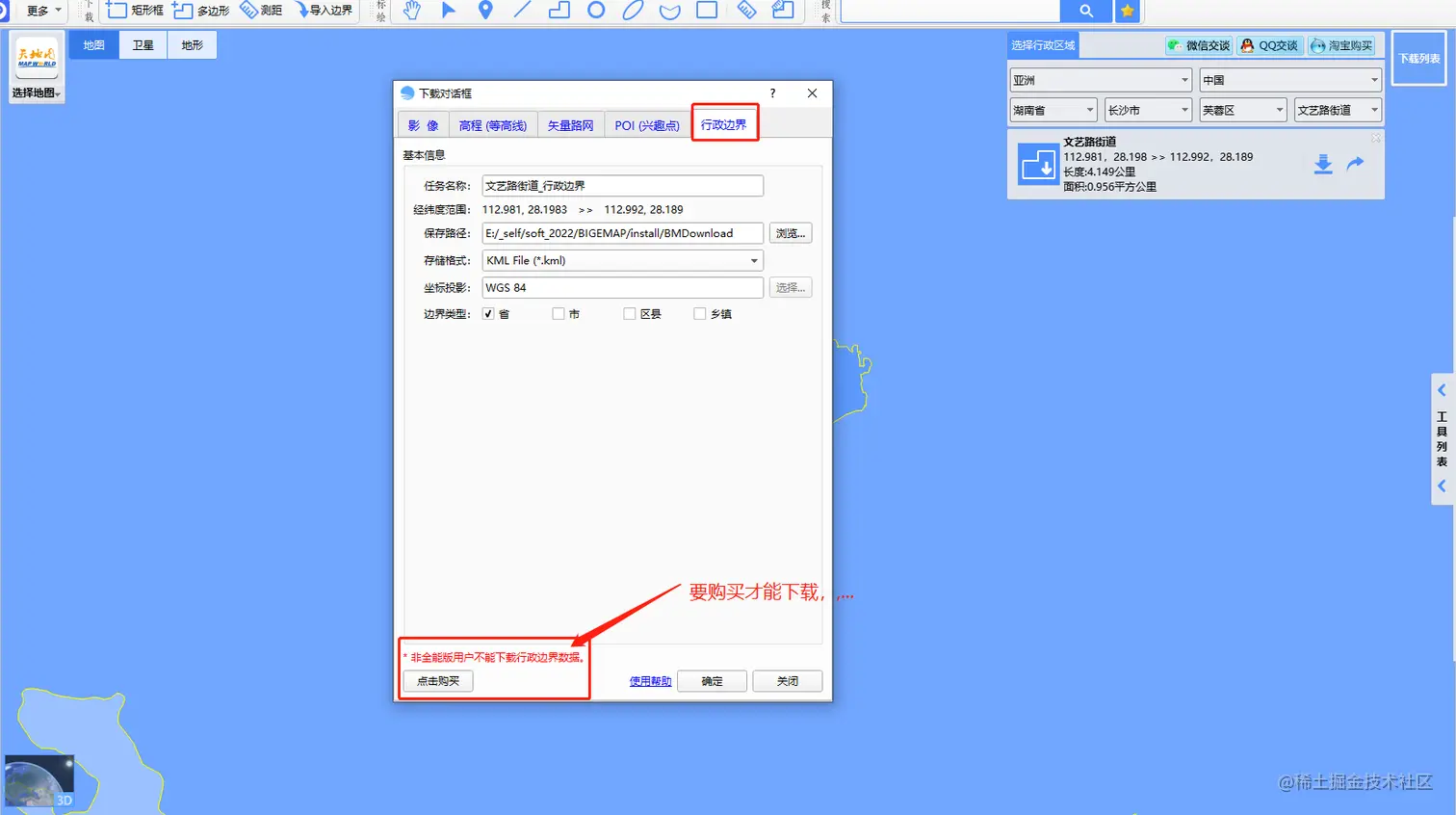1456x815 pixels.
Task: Open the 更多 dropdown menu
Action: coord(44,11)
